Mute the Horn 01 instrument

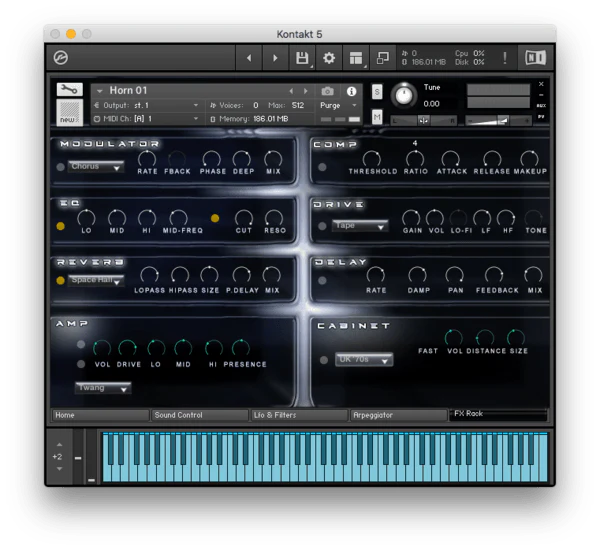tap(377, 117)
